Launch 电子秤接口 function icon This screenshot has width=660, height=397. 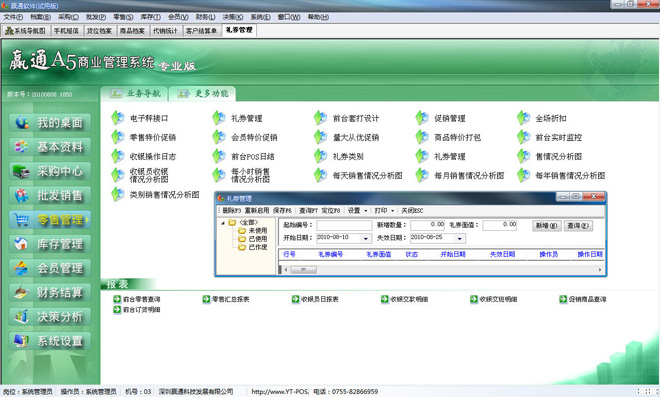118,118
